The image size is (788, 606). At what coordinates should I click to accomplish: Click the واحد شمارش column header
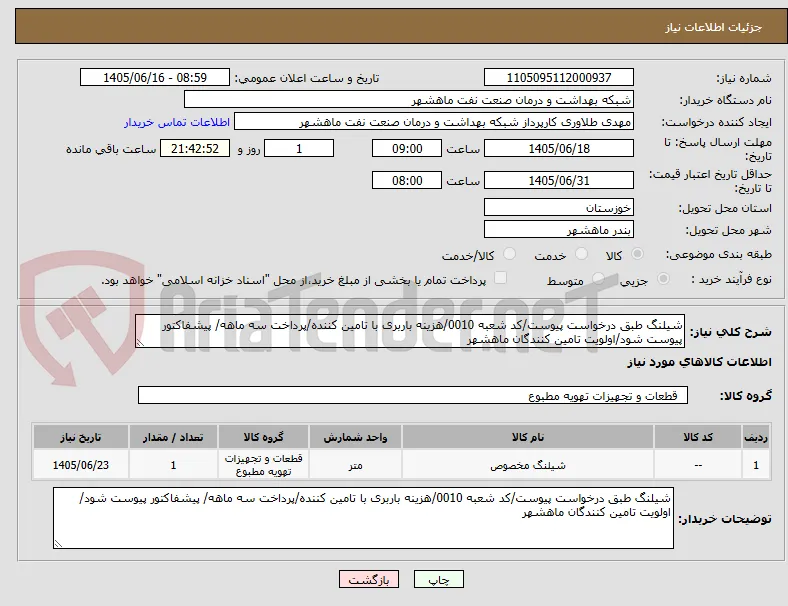pos(355,437)
